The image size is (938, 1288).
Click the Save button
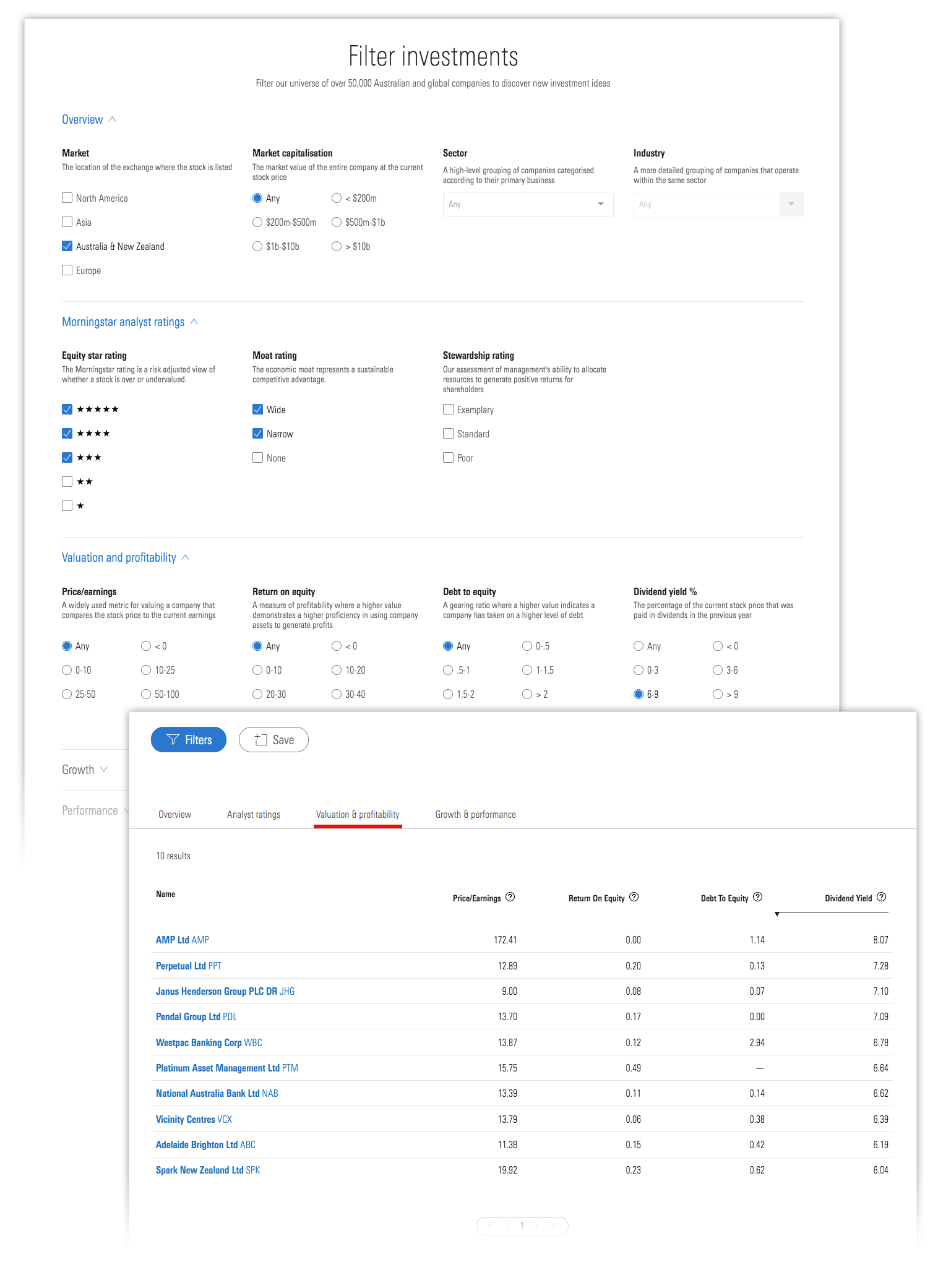(x=273, y=739)
